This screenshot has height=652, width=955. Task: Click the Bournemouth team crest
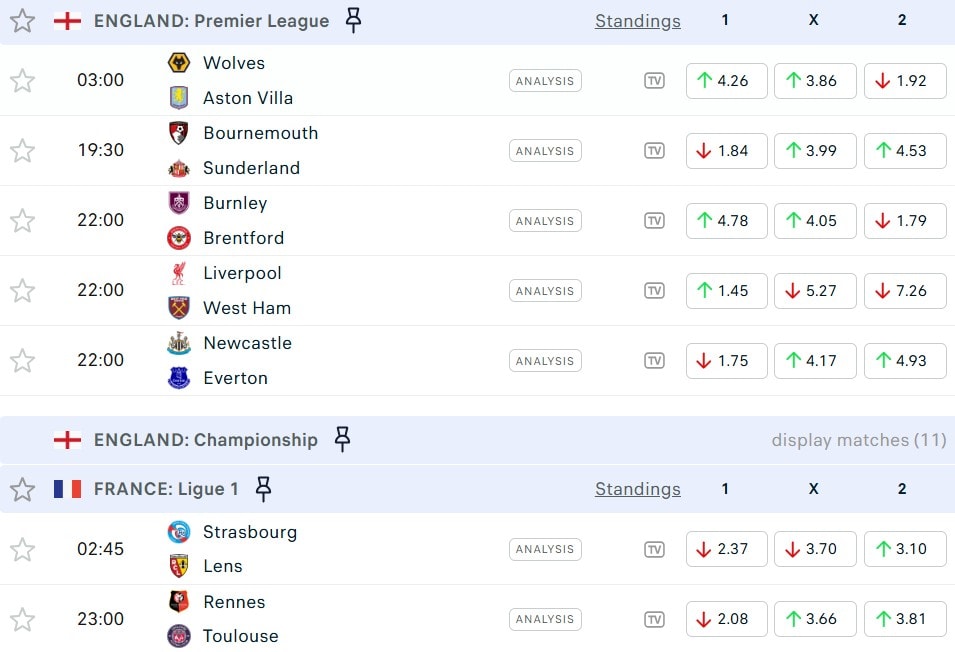coord(179,133)
